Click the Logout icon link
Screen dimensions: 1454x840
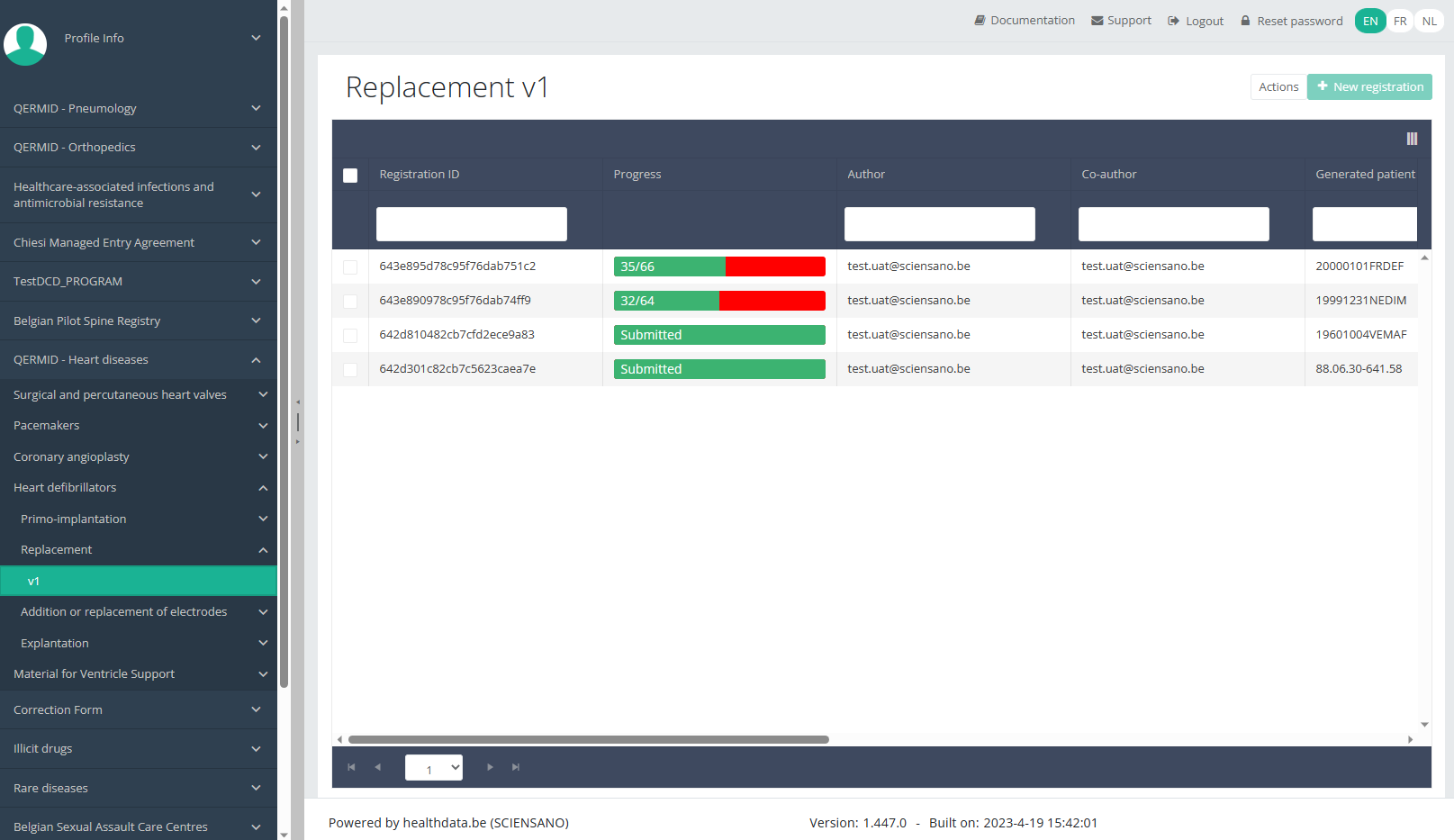click(1195, 21)
